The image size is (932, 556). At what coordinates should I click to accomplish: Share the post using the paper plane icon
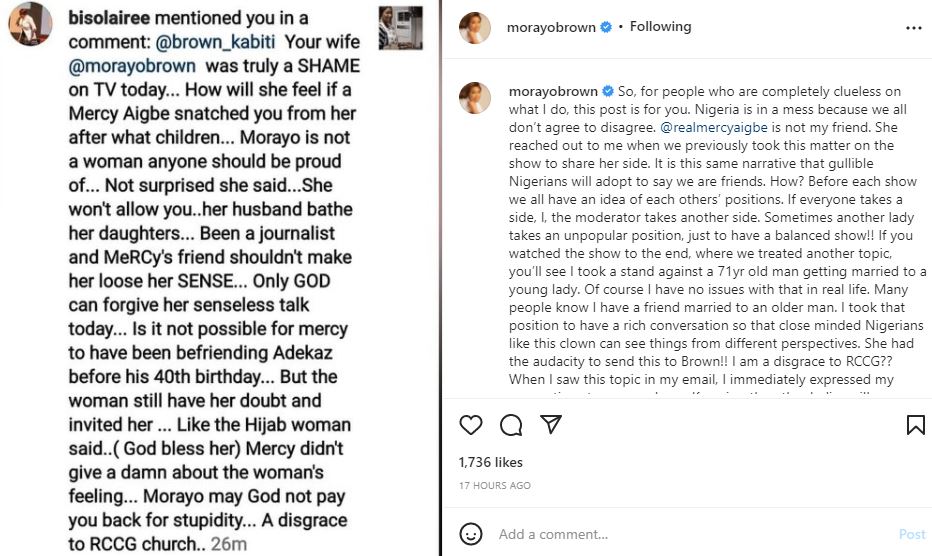(551, 425)
